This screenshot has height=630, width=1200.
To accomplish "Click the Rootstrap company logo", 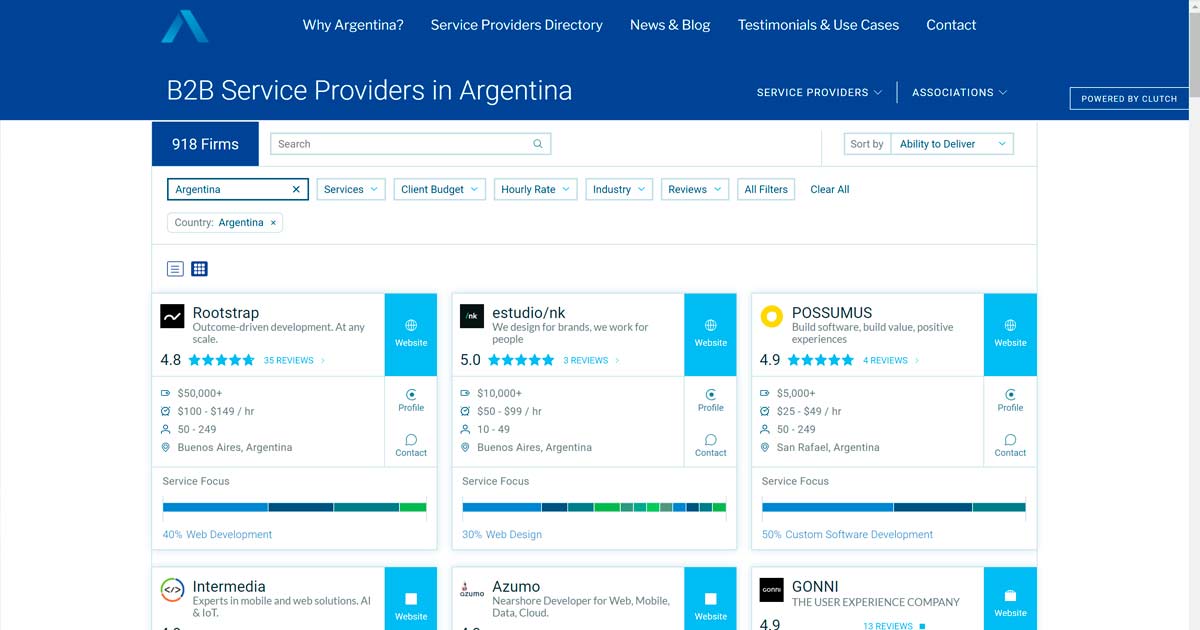I will [x=172, y=317].
